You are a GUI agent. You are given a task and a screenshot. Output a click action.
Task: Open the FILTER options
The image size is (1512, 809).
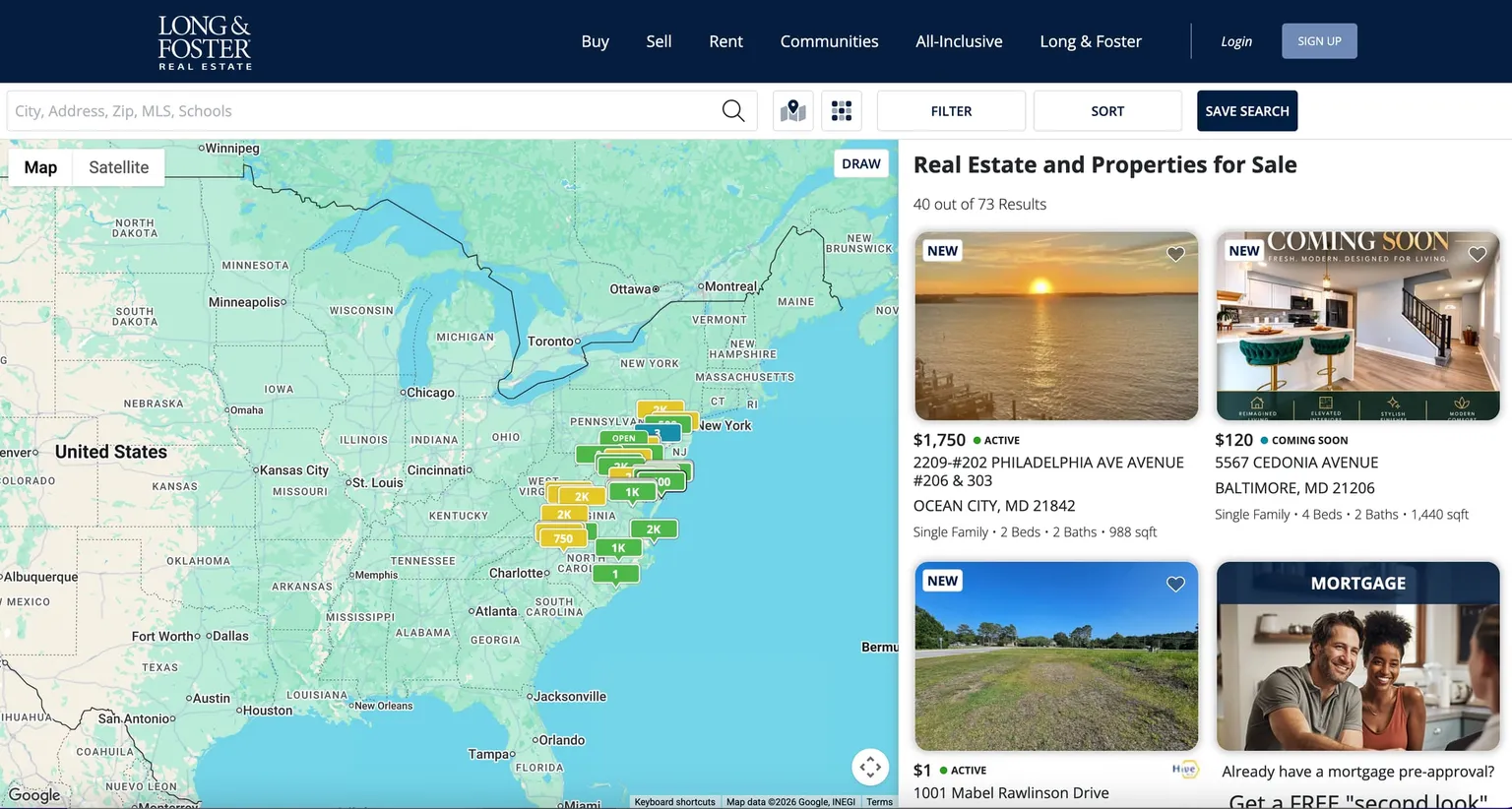click(951, 111)
